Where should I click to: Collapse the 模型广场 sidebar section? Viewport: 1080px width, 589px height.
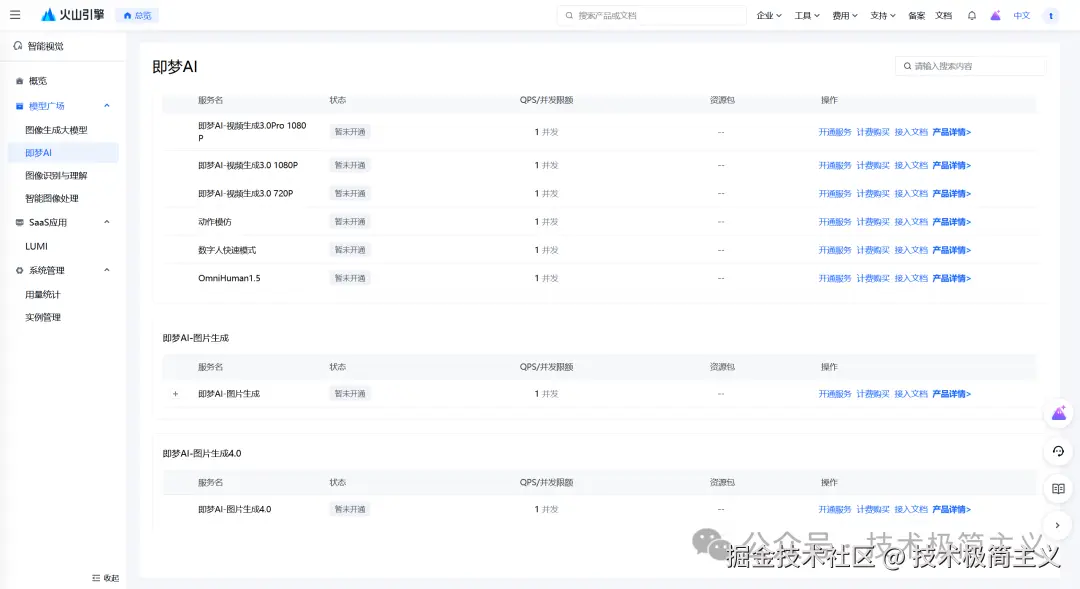(107, 105)
